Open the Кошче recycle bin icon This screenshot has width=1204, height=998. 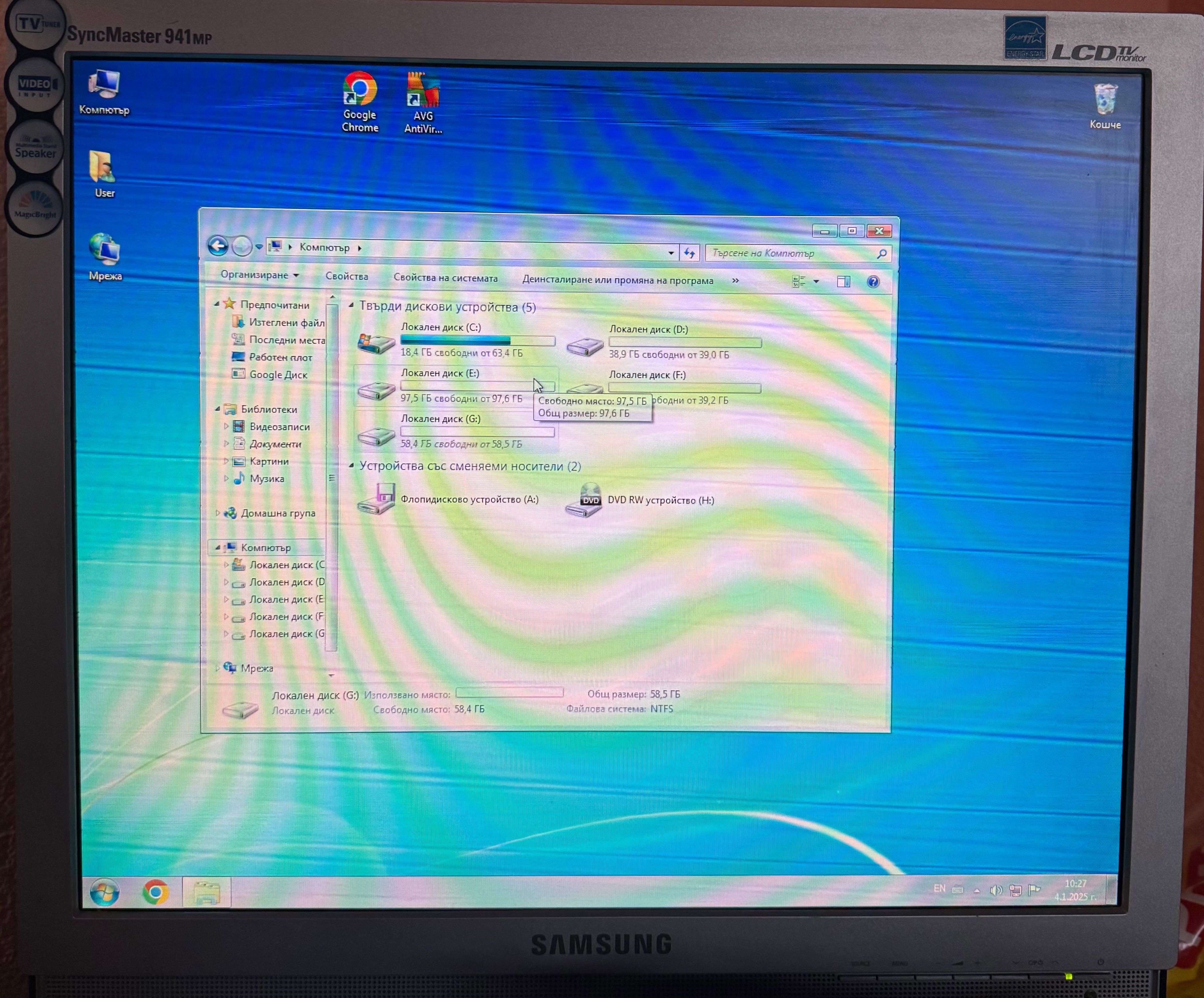tap(1105, 107)
